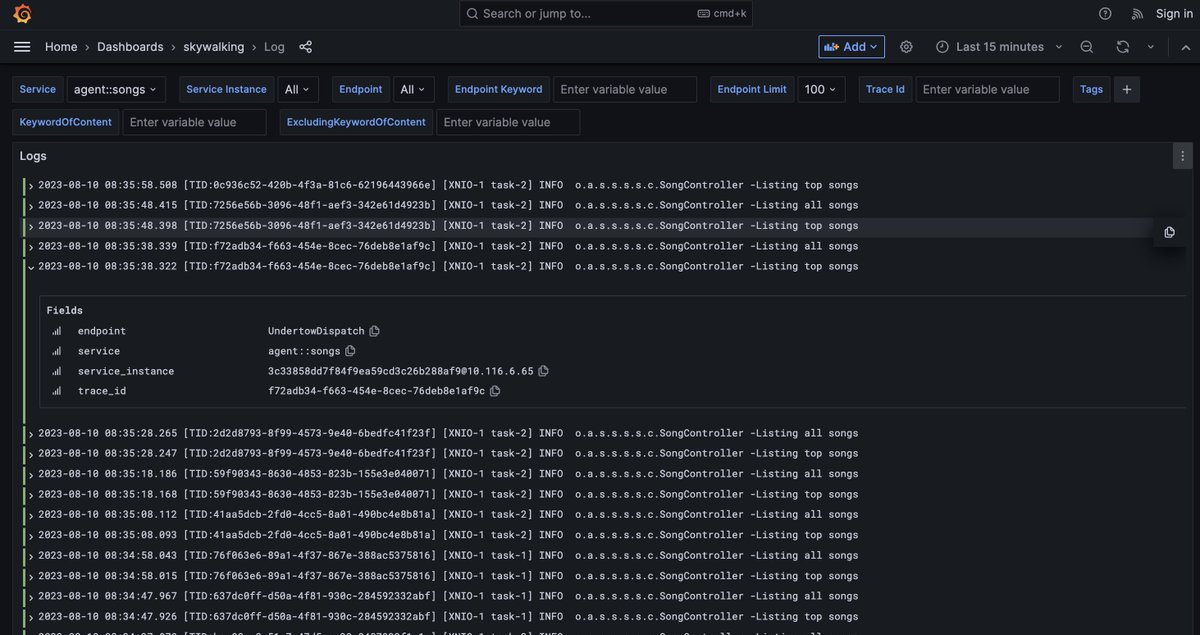Open the Logs panel three-dot menu

coord(1182,156)
